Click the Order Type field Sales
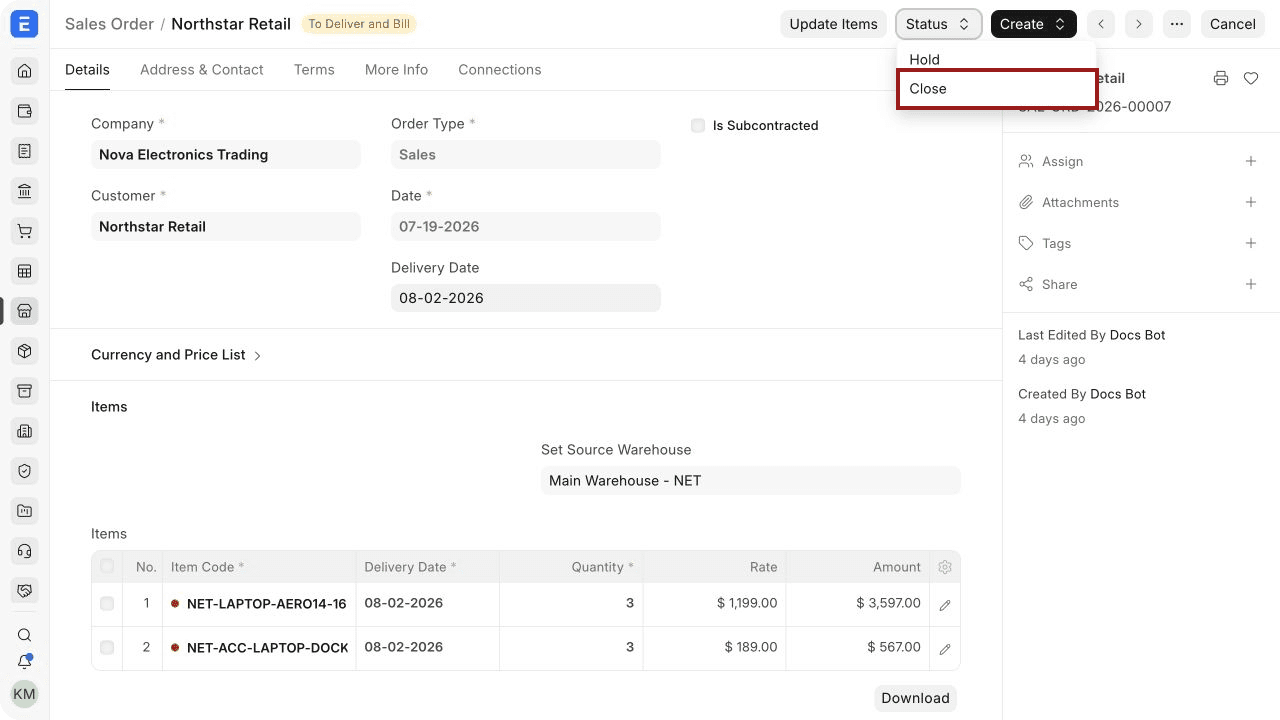The width and height of the screenshot is (1280, 720). pyautogui.click(x=526, y=155)
